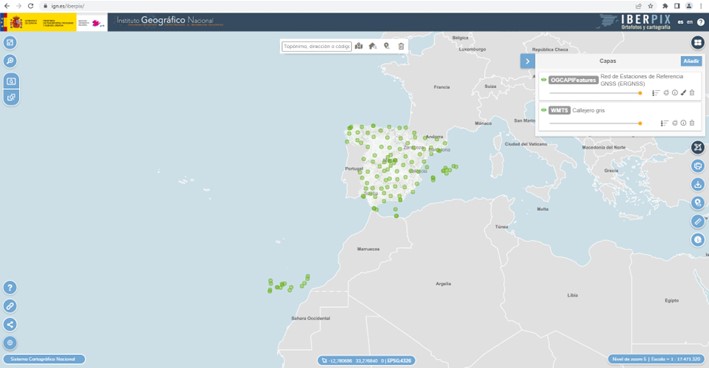The image size is (709, 368).
Task: Click the bottom-left round globe button
Action: (10, 343)
